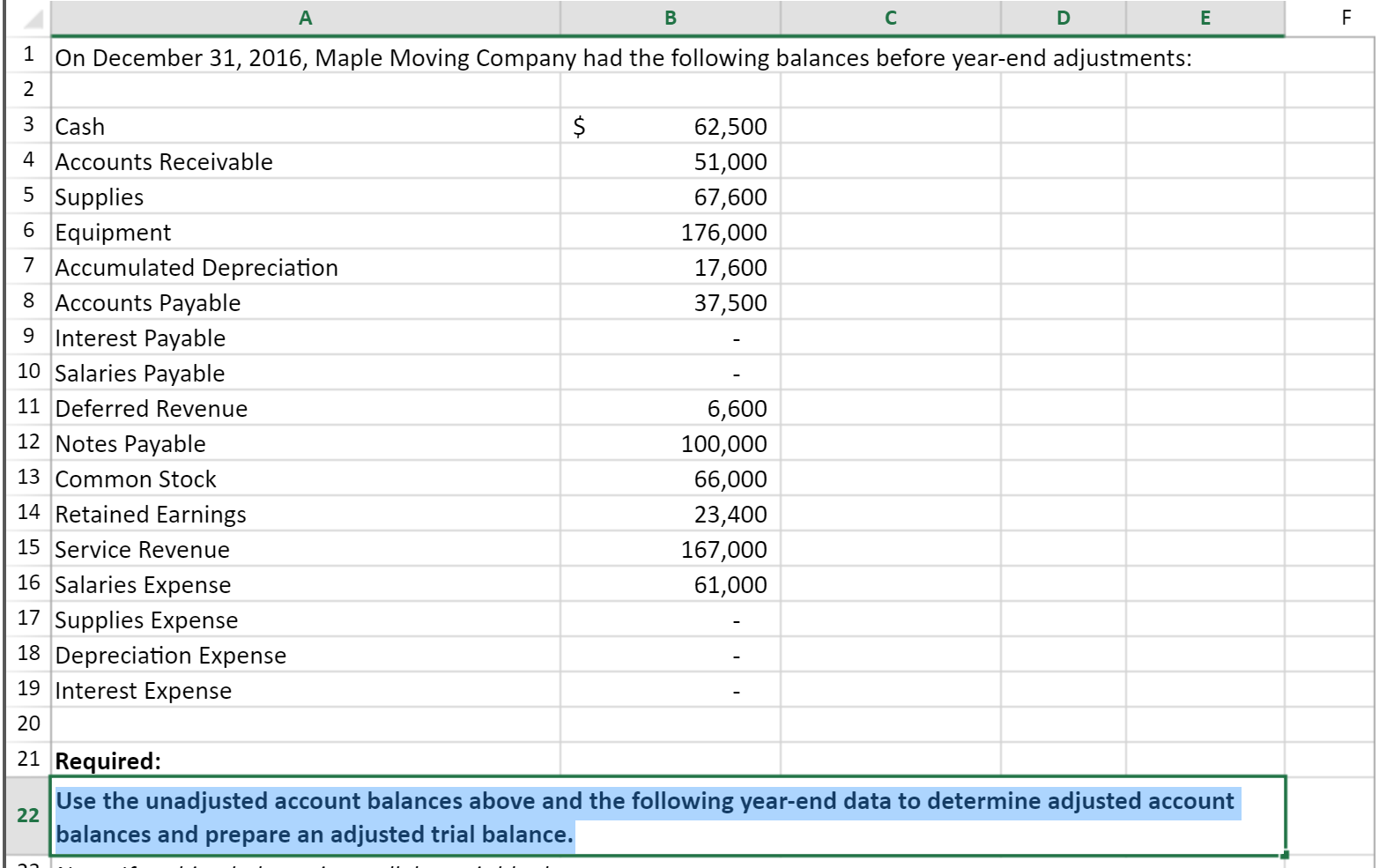This screenshot has height=868, width=1379.
Task: Select column A header
Action: [305, 18]
